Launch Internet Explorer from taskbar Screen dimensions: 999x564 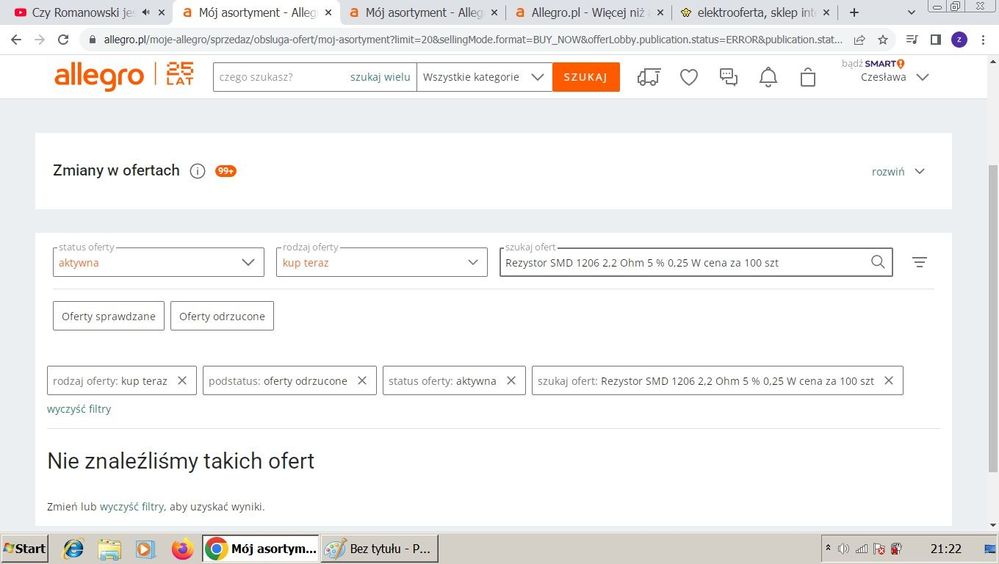pos(73,549)
